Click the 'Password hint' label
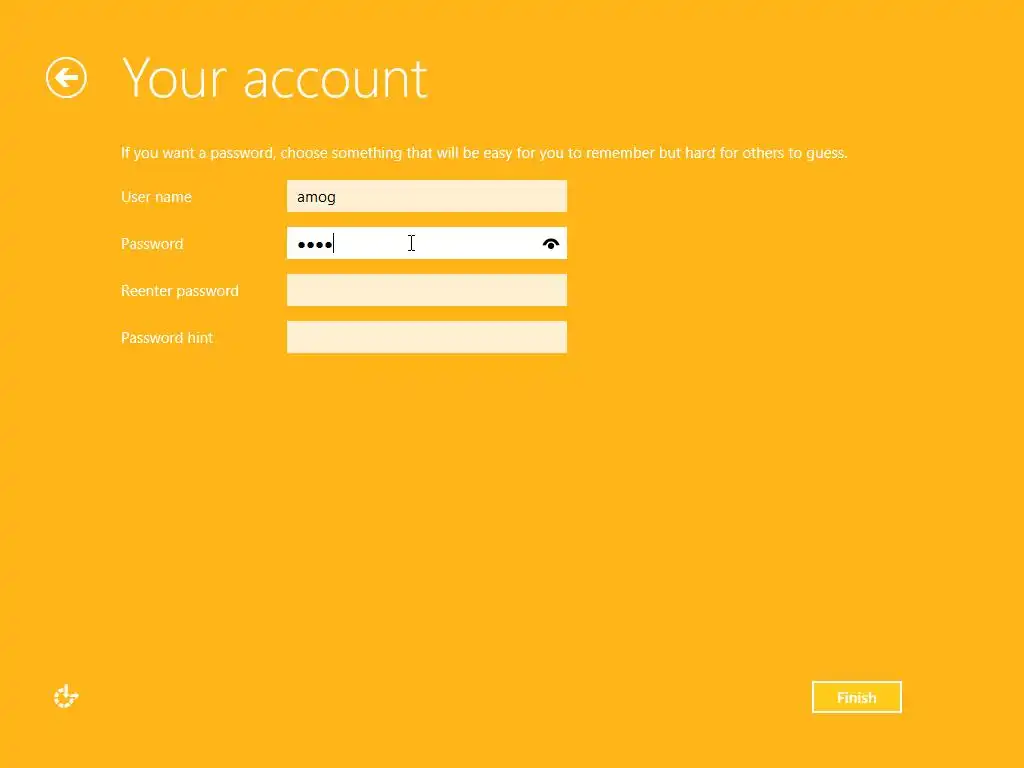The height and width of the screenshot is (768, 1024). (167, 338)
